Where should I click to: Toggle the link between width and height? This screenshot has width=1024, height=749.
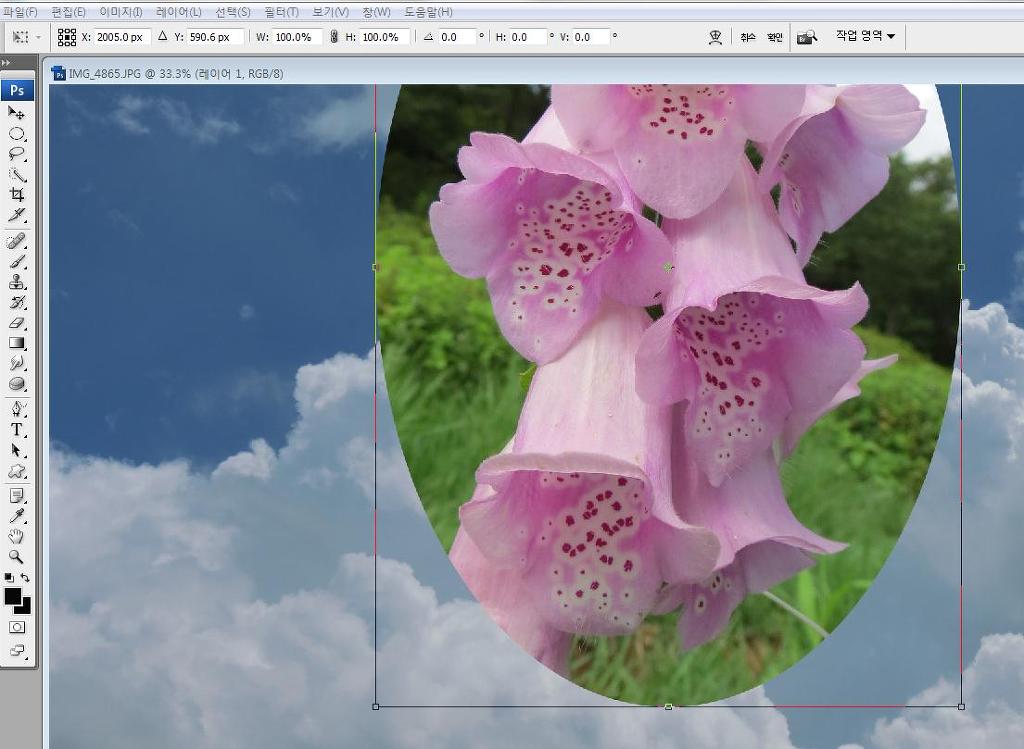pyautogui.click(x=333, y=37)
